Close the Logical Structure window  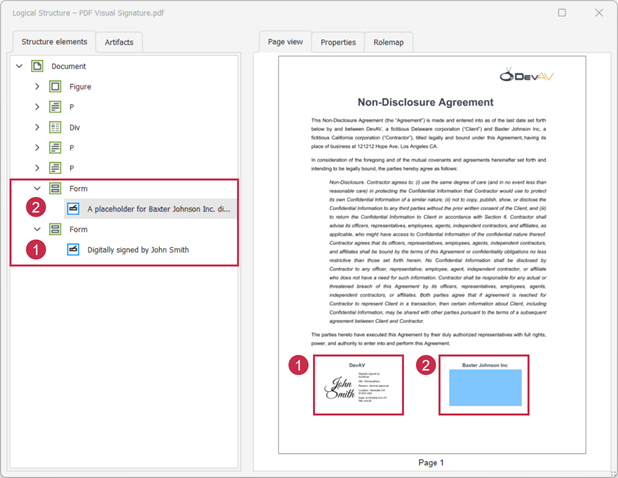pyautogui.click(x=599, y=13)
